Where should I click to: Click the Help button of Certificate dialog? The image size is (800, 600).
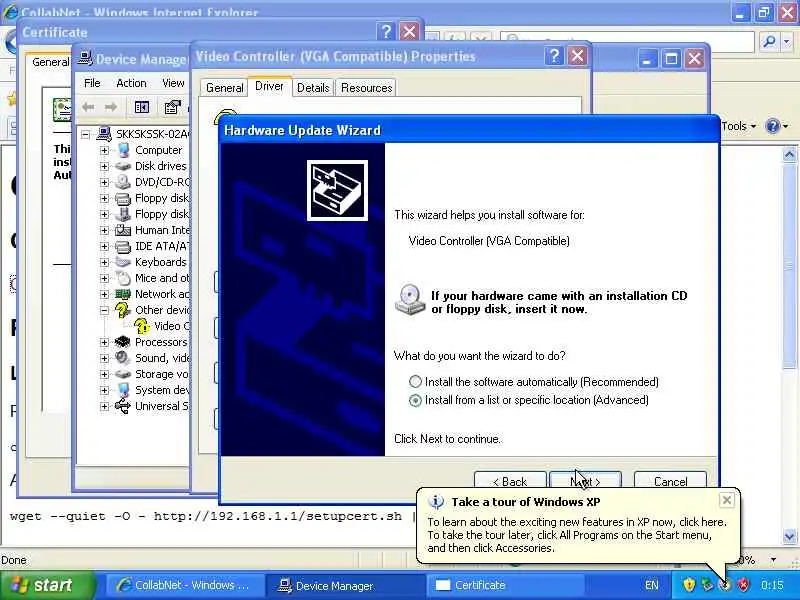[386, 32]
